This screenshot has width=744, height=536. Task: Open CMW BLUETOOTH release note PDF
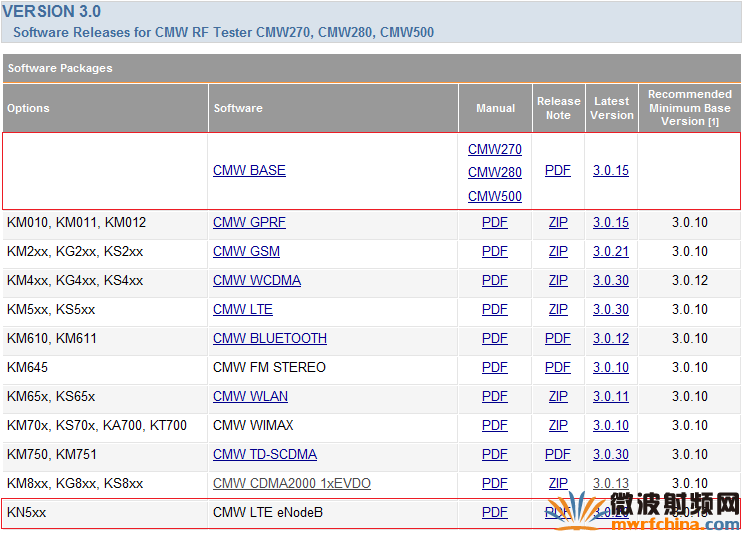[x=558, y=338]
